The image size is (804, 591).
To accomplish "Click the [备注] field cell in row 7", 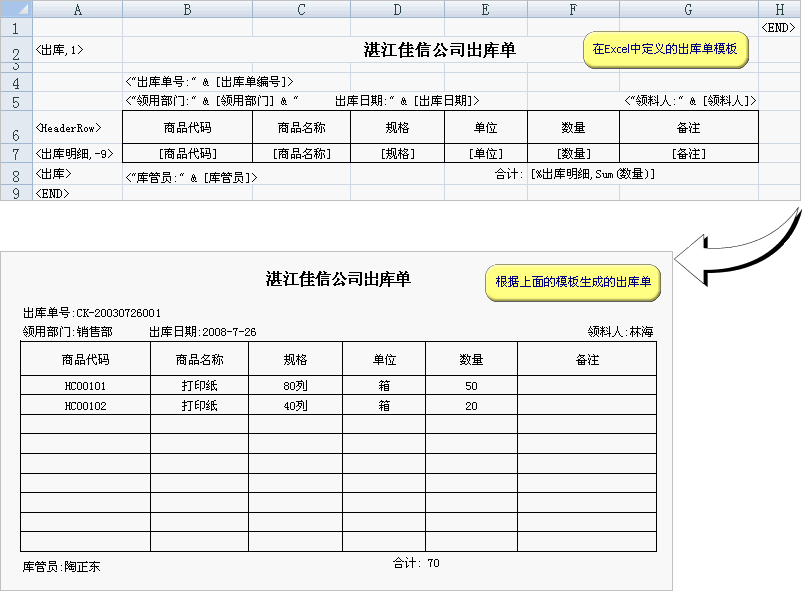I will 689,153.
